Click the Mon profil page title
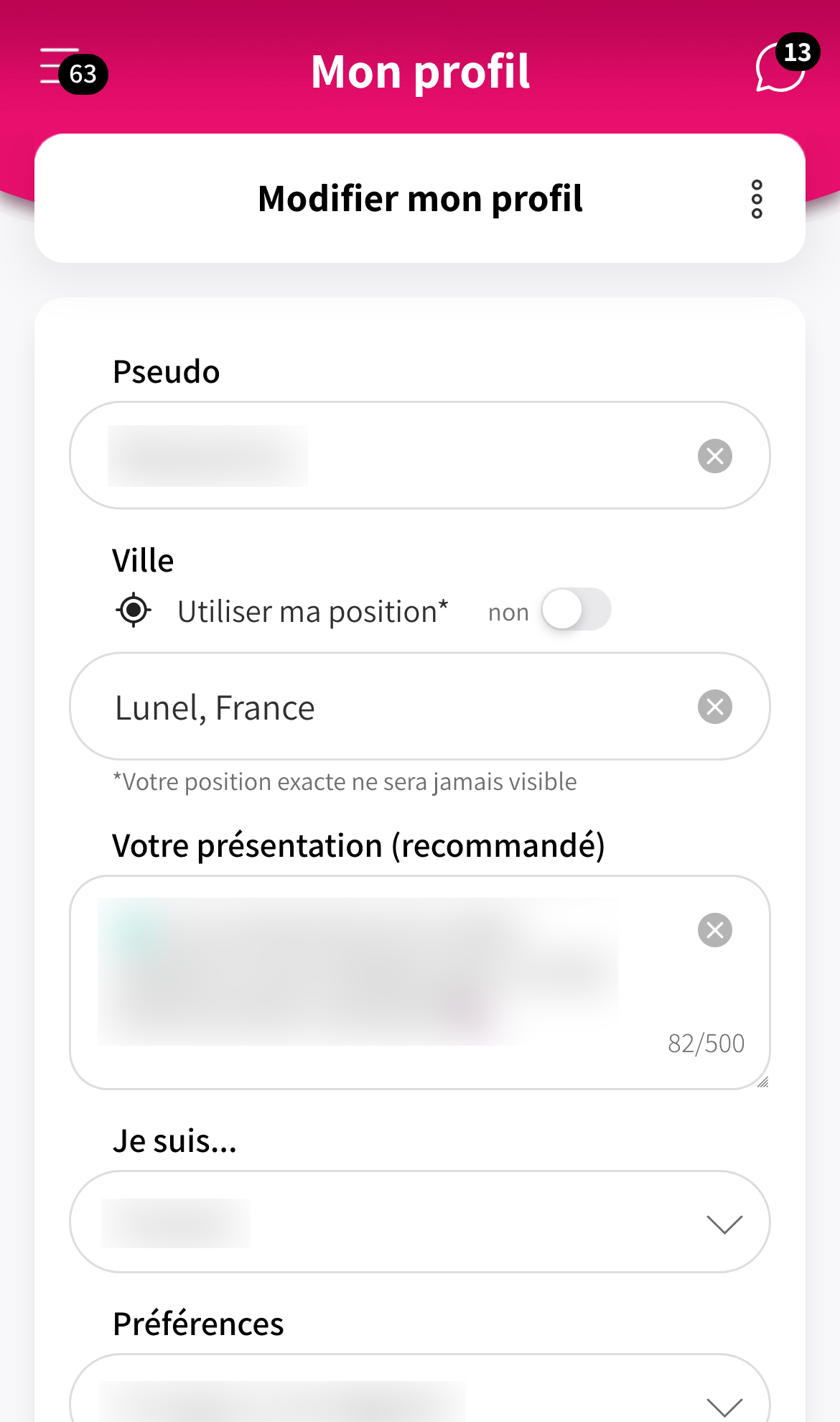 point(420,72)
